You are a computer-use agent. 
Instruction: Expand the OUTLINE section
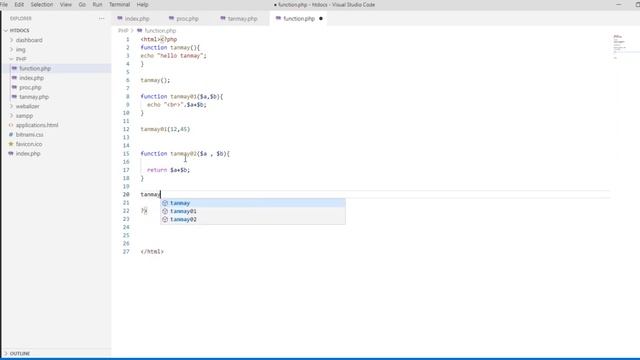20,353
